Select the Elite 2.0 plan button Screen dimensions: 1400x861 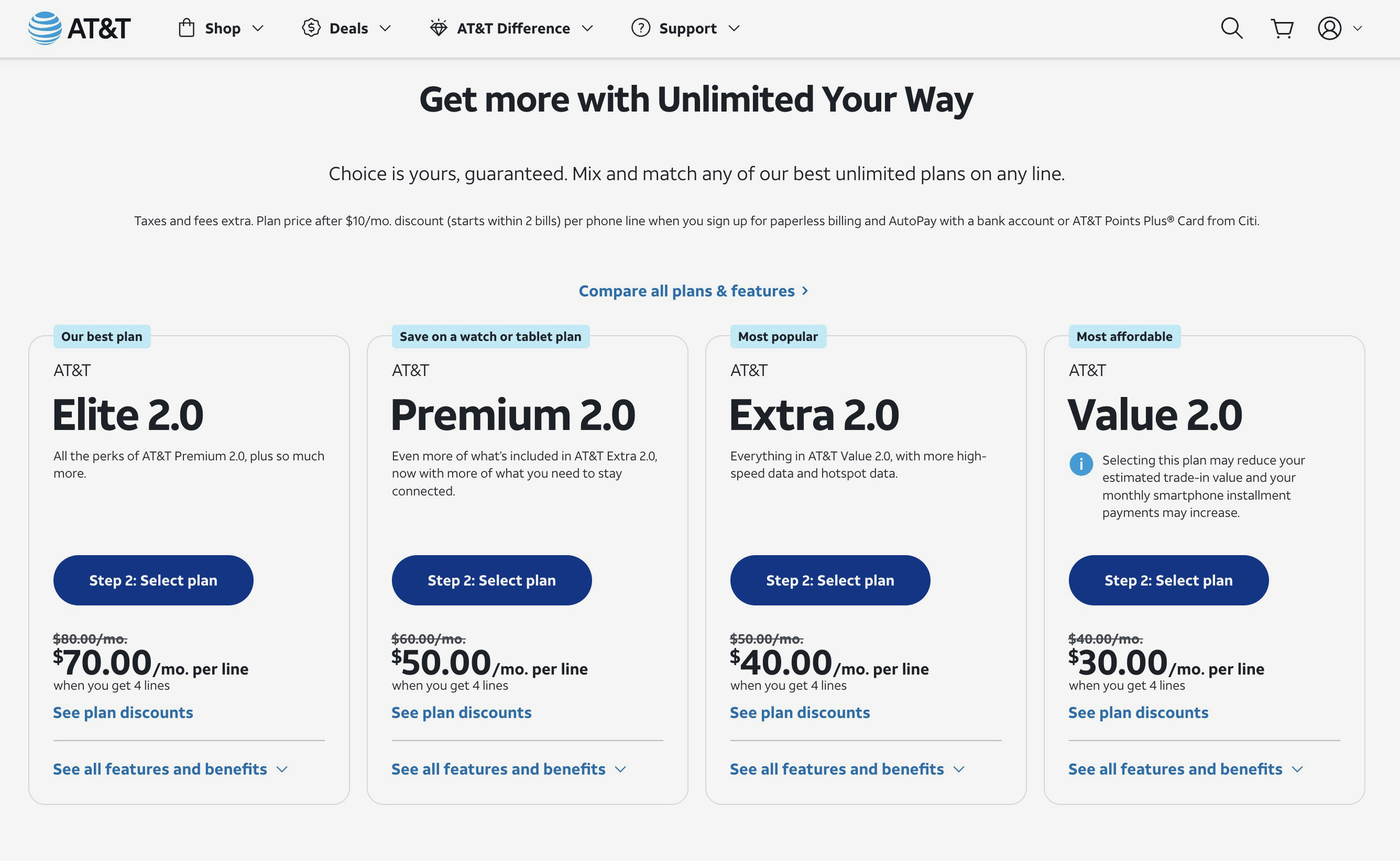(153, 580)
